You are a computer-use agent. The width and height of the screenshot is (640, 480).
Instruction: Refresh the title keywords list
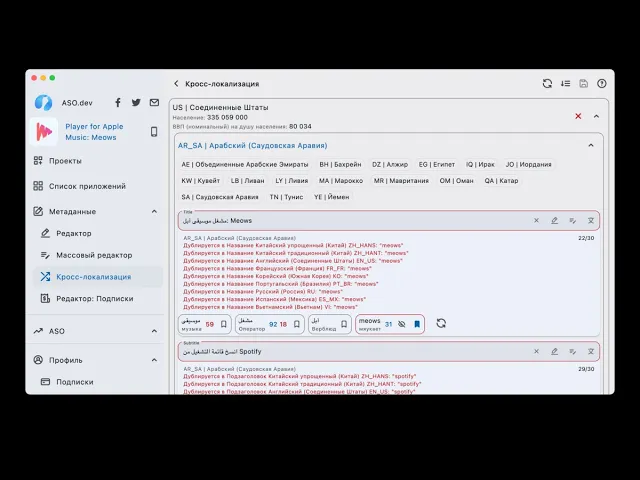pos(441,324)
